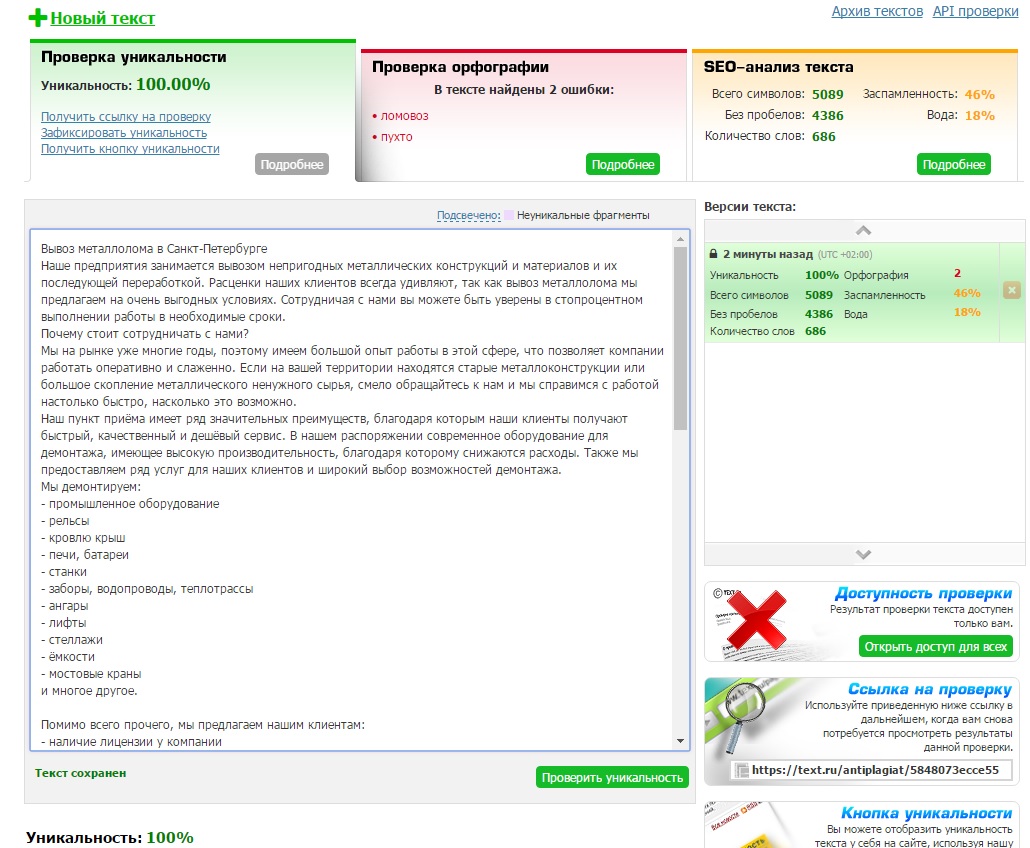Click the text area scrollbar up arrow
1030x848 pixels.
tap(681, 239)
